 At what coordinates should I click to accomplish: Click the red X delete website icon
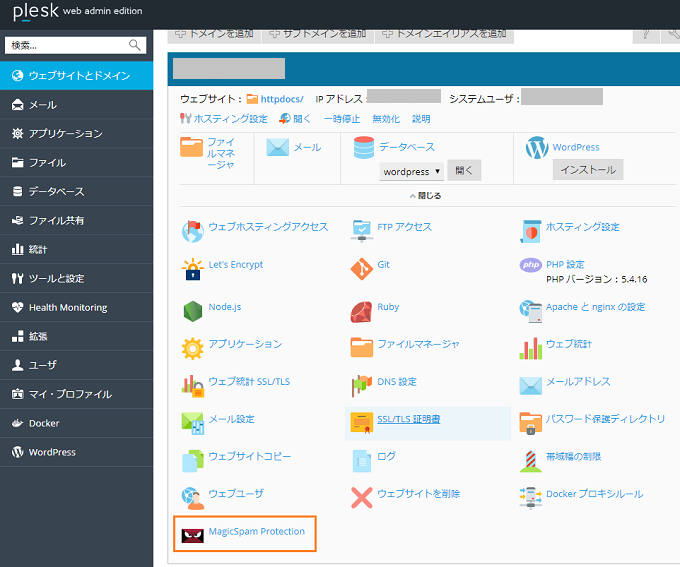coord(362,498)
